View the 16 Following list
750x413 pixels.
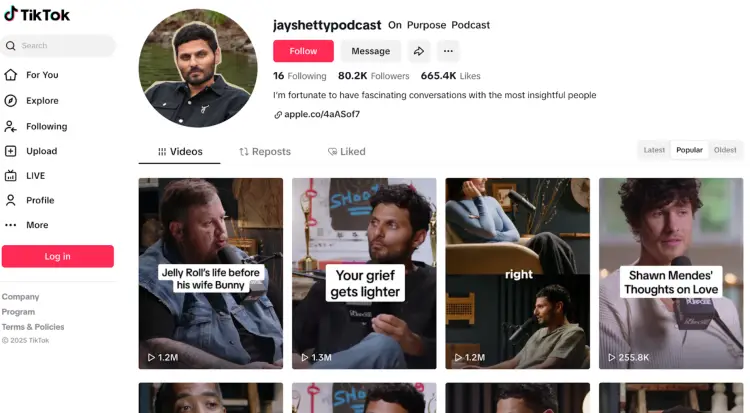(x=300, y=76)
